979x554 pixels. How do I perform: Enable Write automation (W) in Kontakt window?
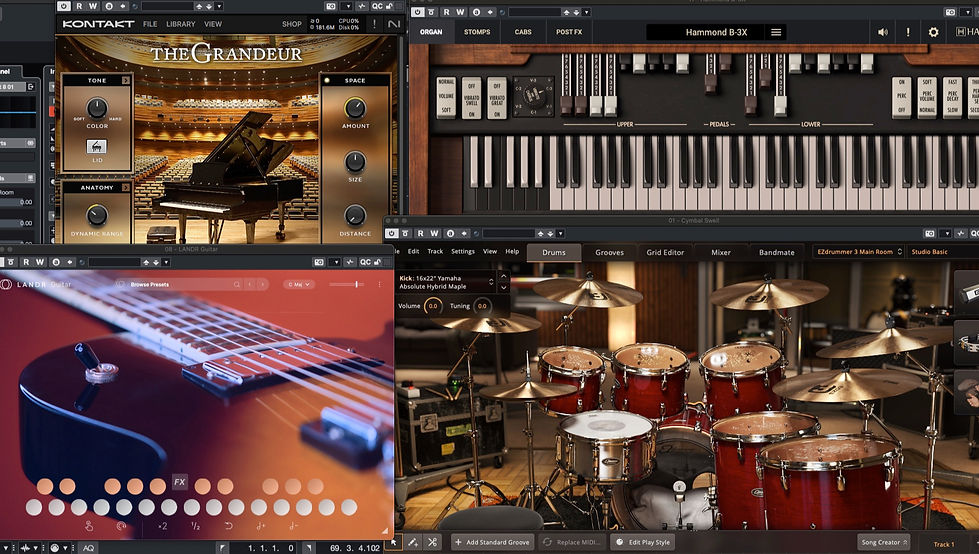93,6
